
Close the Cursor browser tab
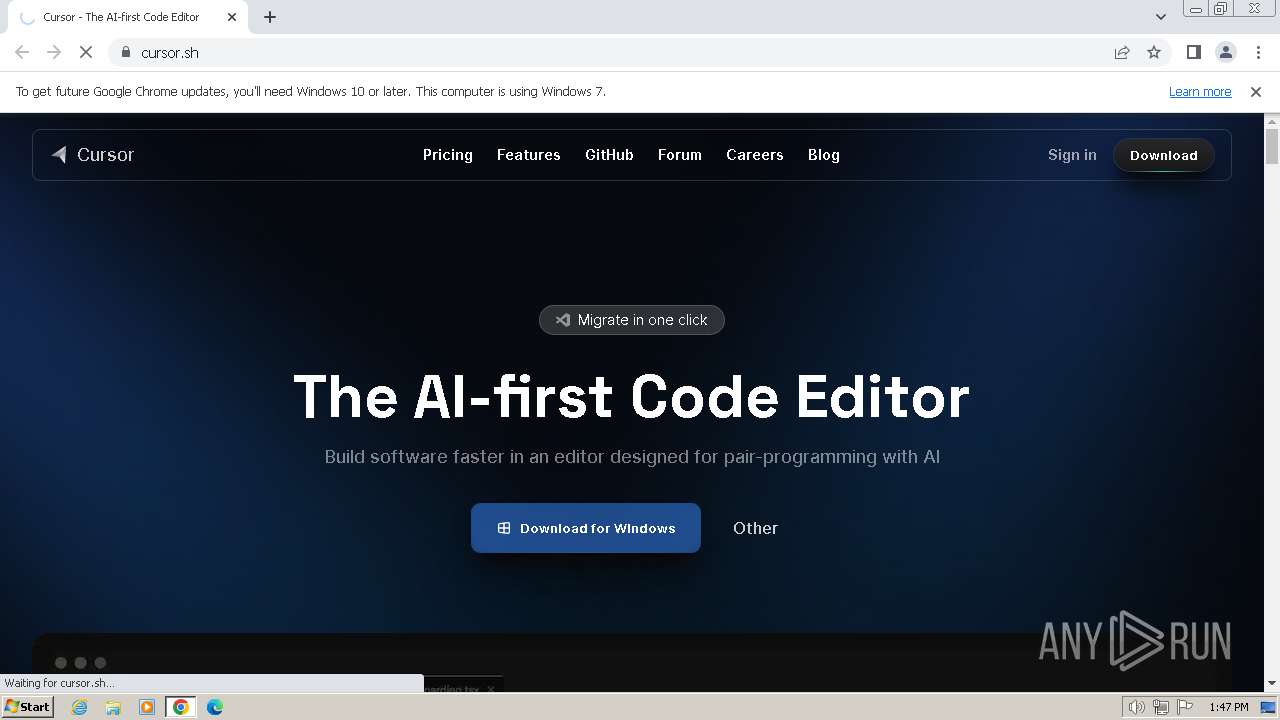click(232, 17)
